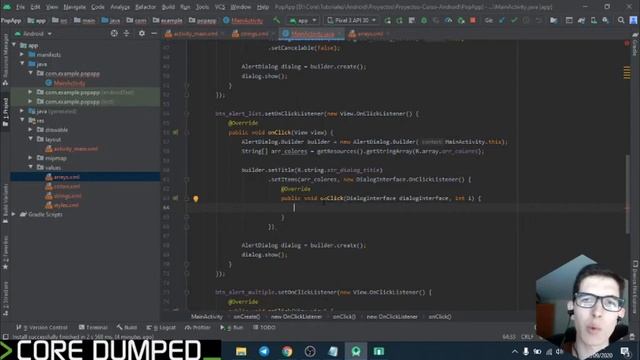Screen dimensions: 640x360
Task: Open Telegram in taskbar
Action: [264, 351]
